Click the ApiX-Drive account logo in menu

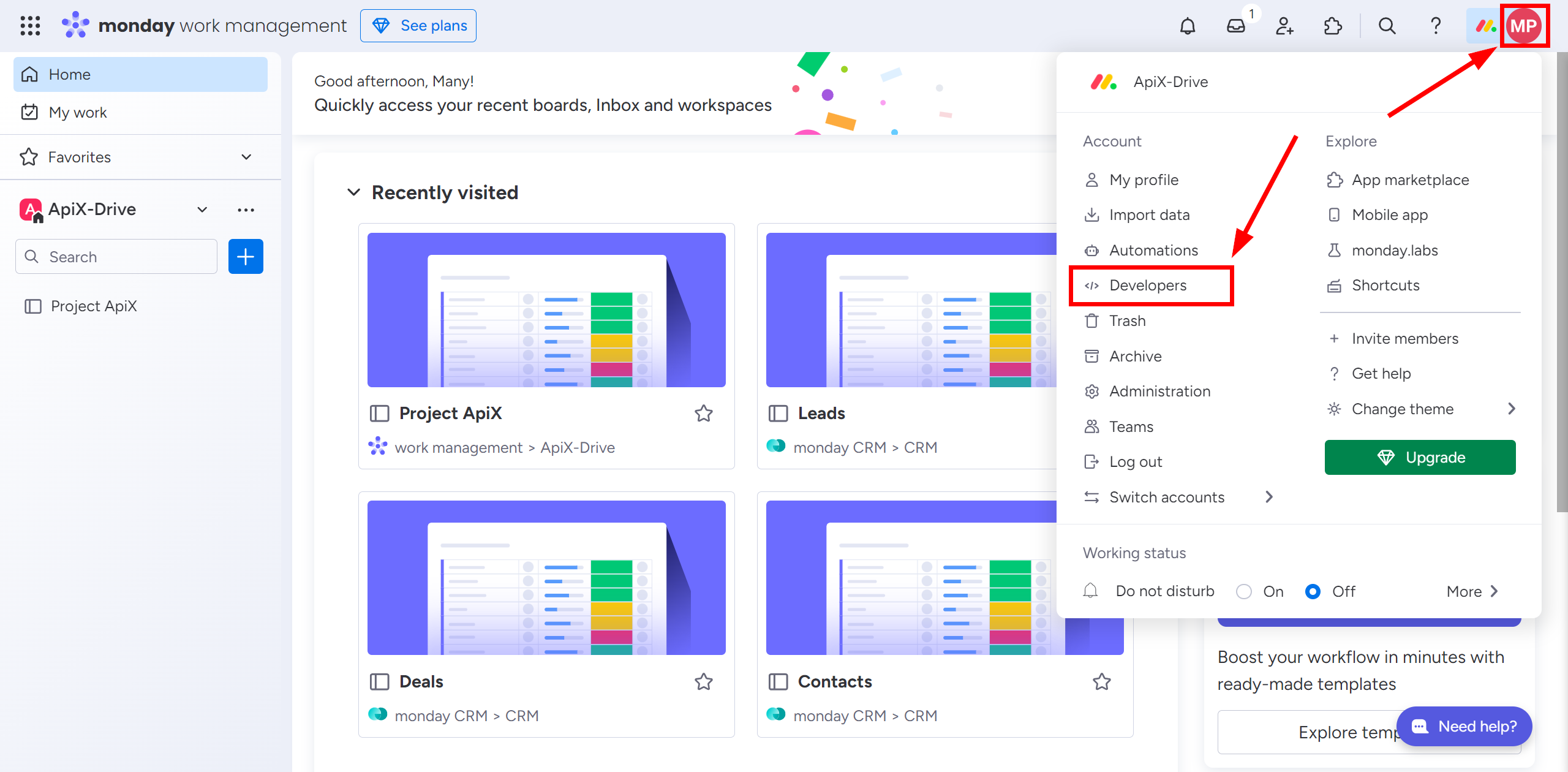1103,82
